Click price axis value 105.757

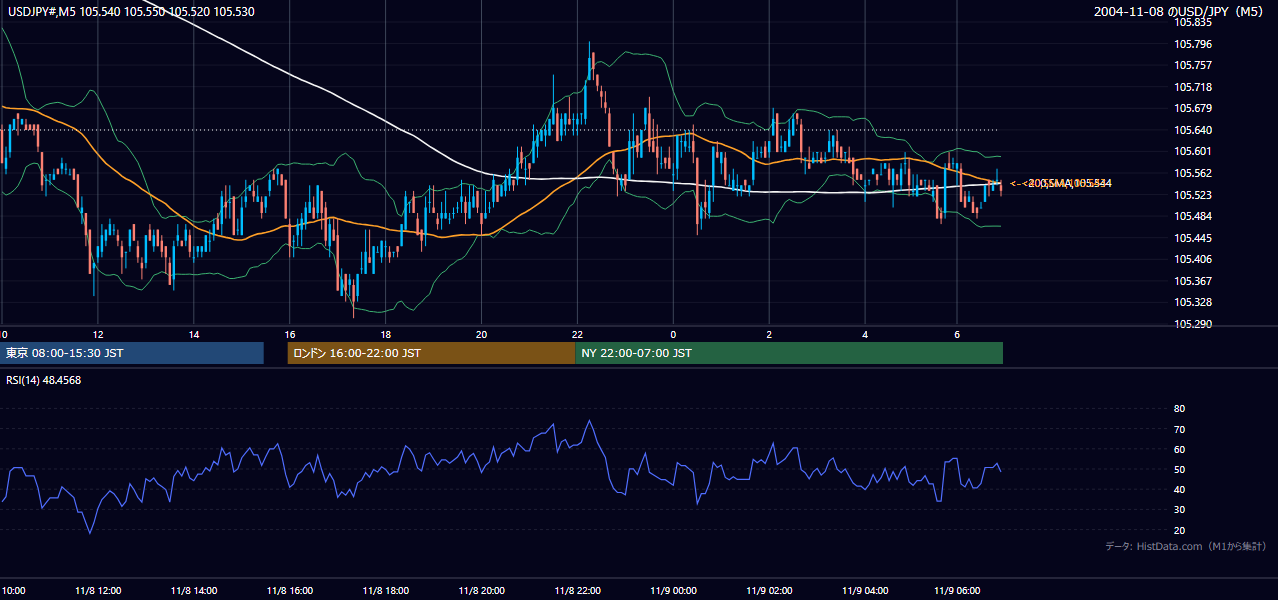(x=1193, y=66)
